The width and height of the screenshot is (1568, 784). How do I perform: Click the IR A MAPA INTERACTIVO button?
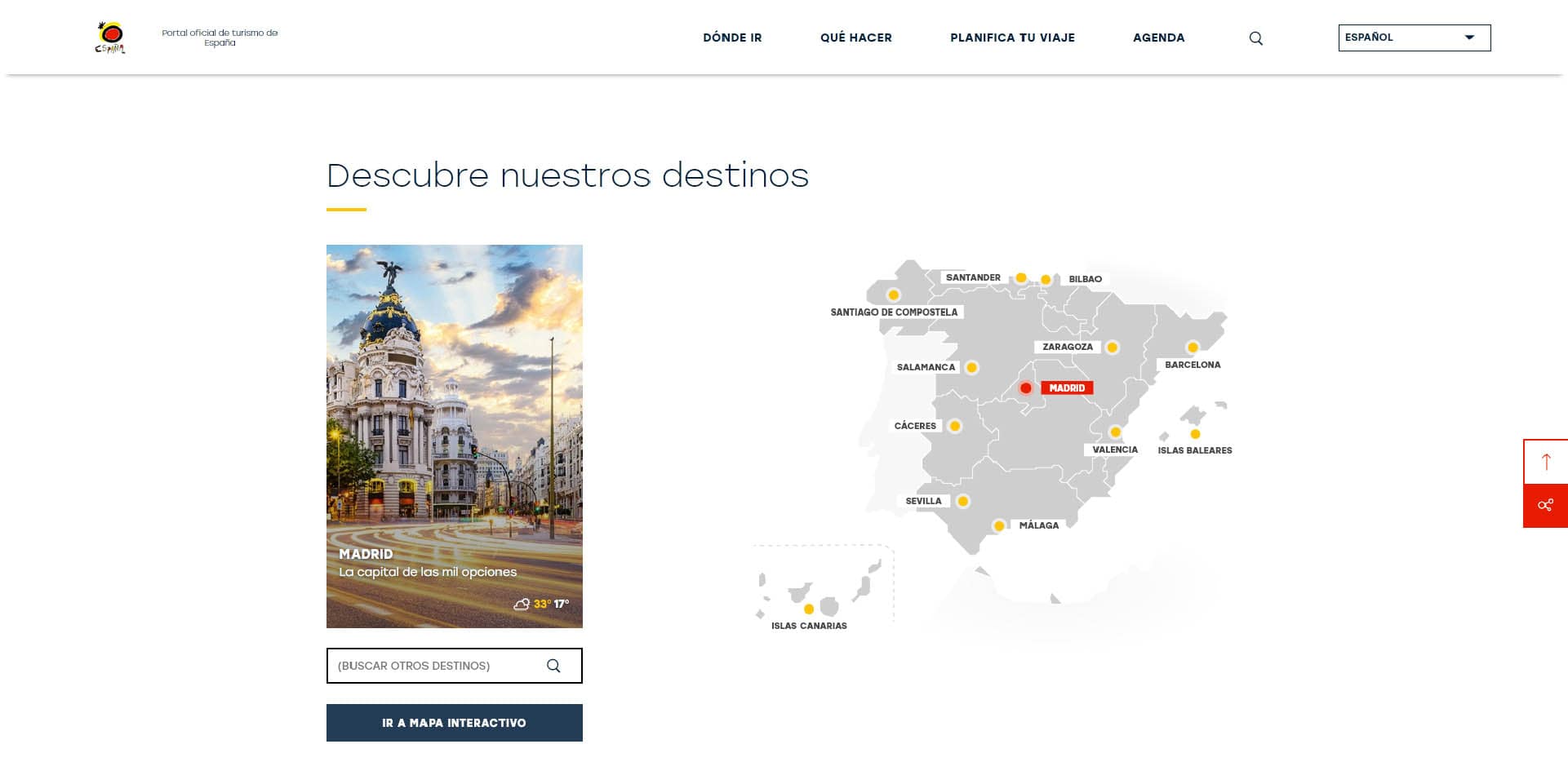455,723
